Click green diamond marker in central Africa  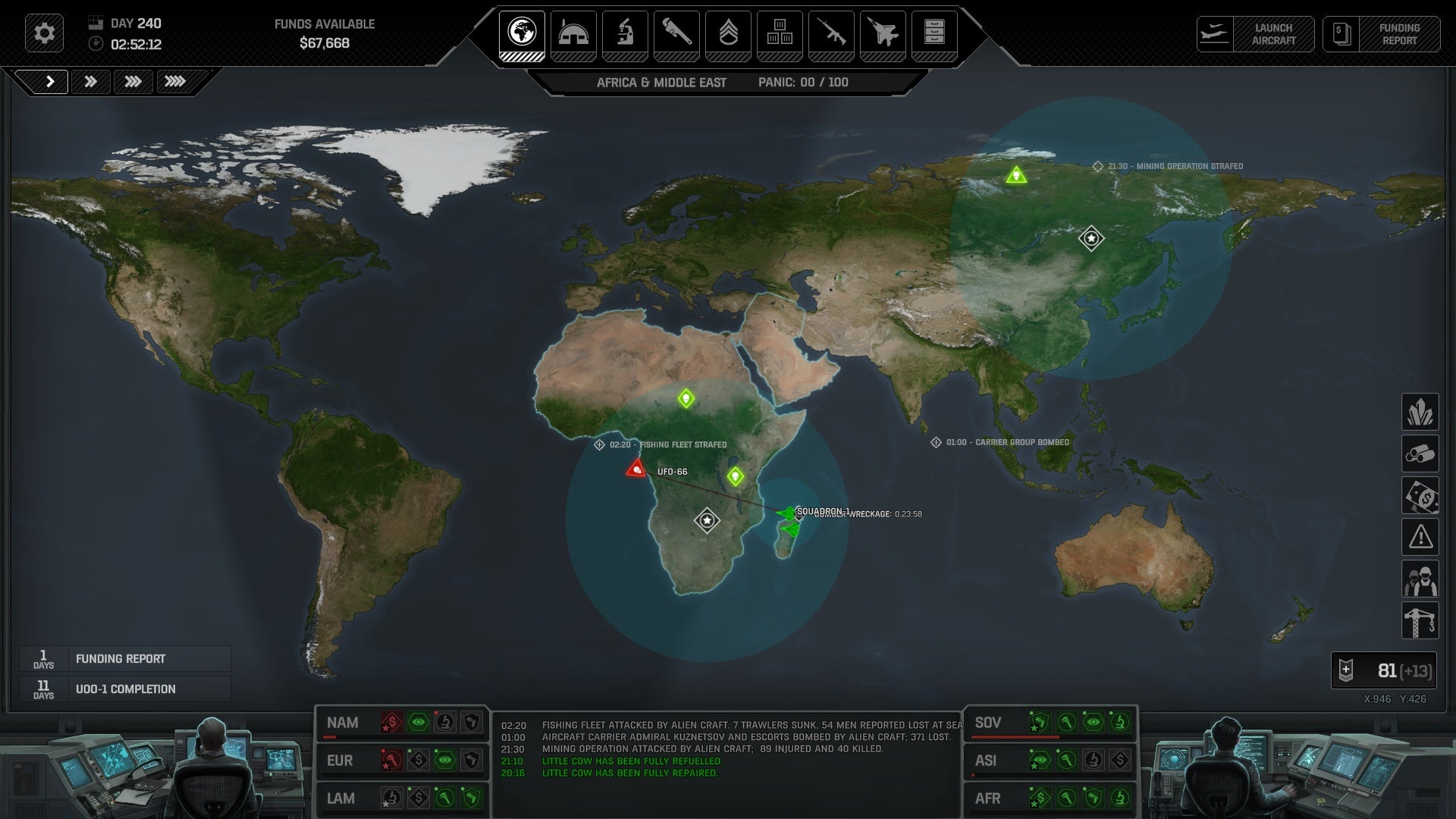686,398
